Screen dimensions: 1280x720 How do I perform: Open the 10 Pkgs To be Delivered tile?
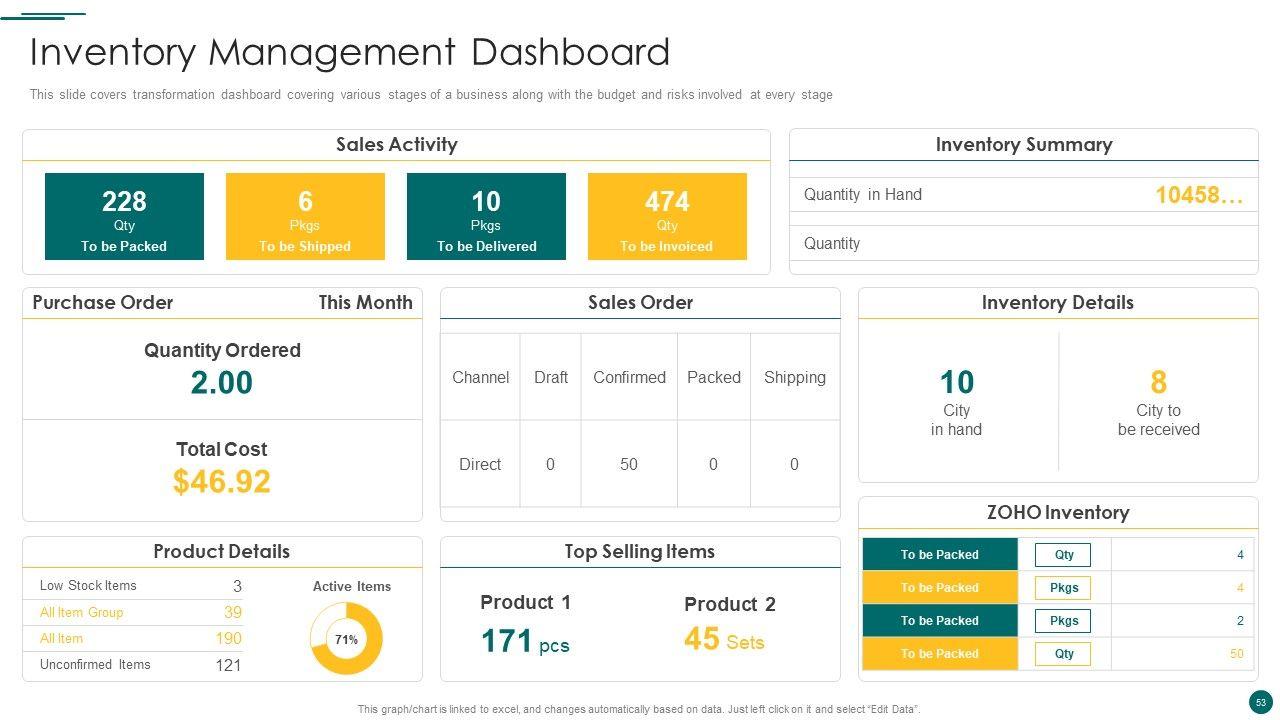tap(486, 217)
